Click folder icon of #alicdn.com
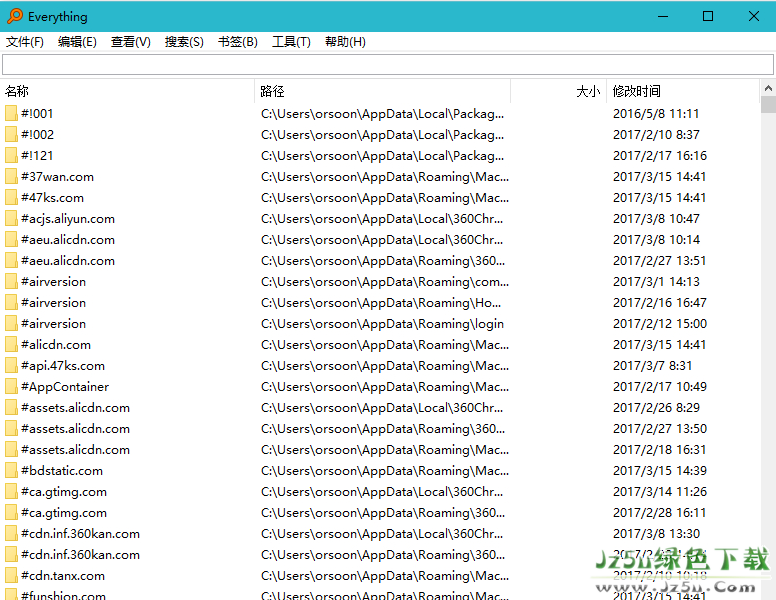This screenshot has width=776, height=600. coord(11,345)
